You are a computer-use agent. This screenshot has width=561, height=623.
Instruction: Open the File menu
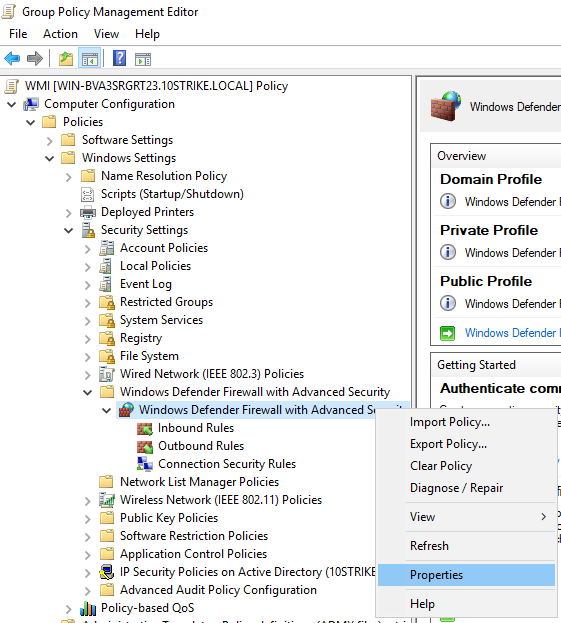coord(18,34)
